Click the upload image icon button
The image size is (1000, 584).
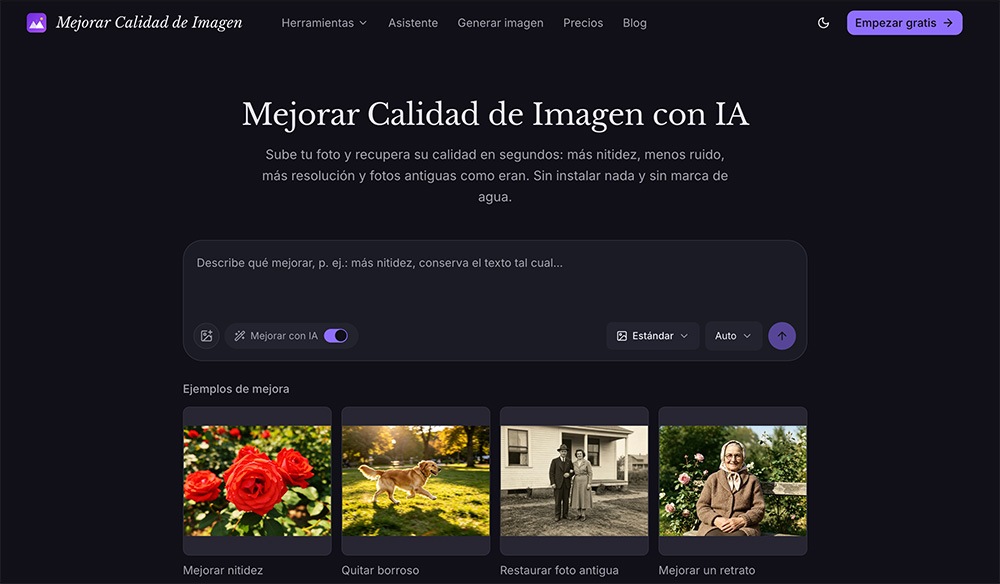(207, 336)
